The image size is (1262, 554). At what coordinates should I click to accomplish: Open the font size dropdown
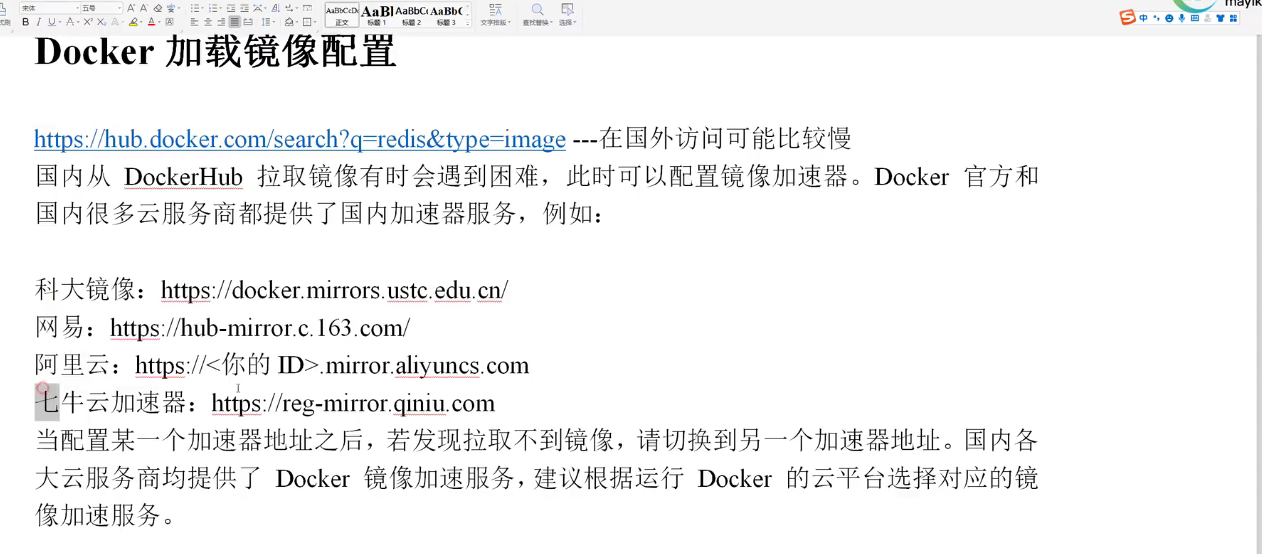(119, 8)
